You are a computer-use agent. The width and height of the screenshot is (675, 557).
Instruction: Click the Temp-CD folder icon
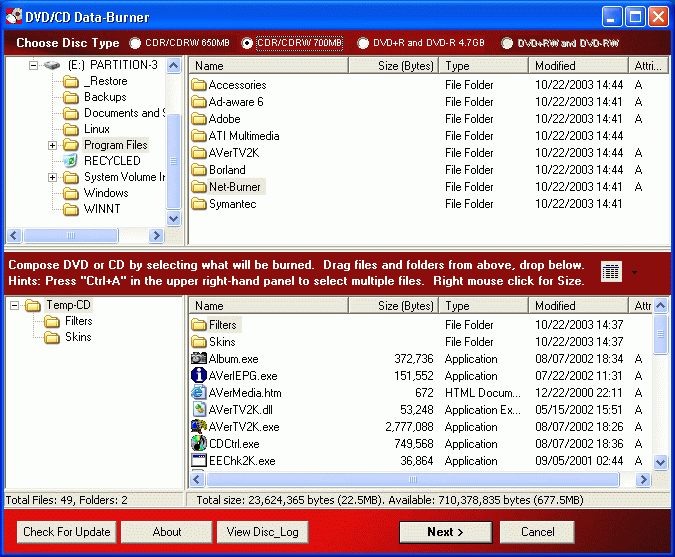[x=32, y=306]
